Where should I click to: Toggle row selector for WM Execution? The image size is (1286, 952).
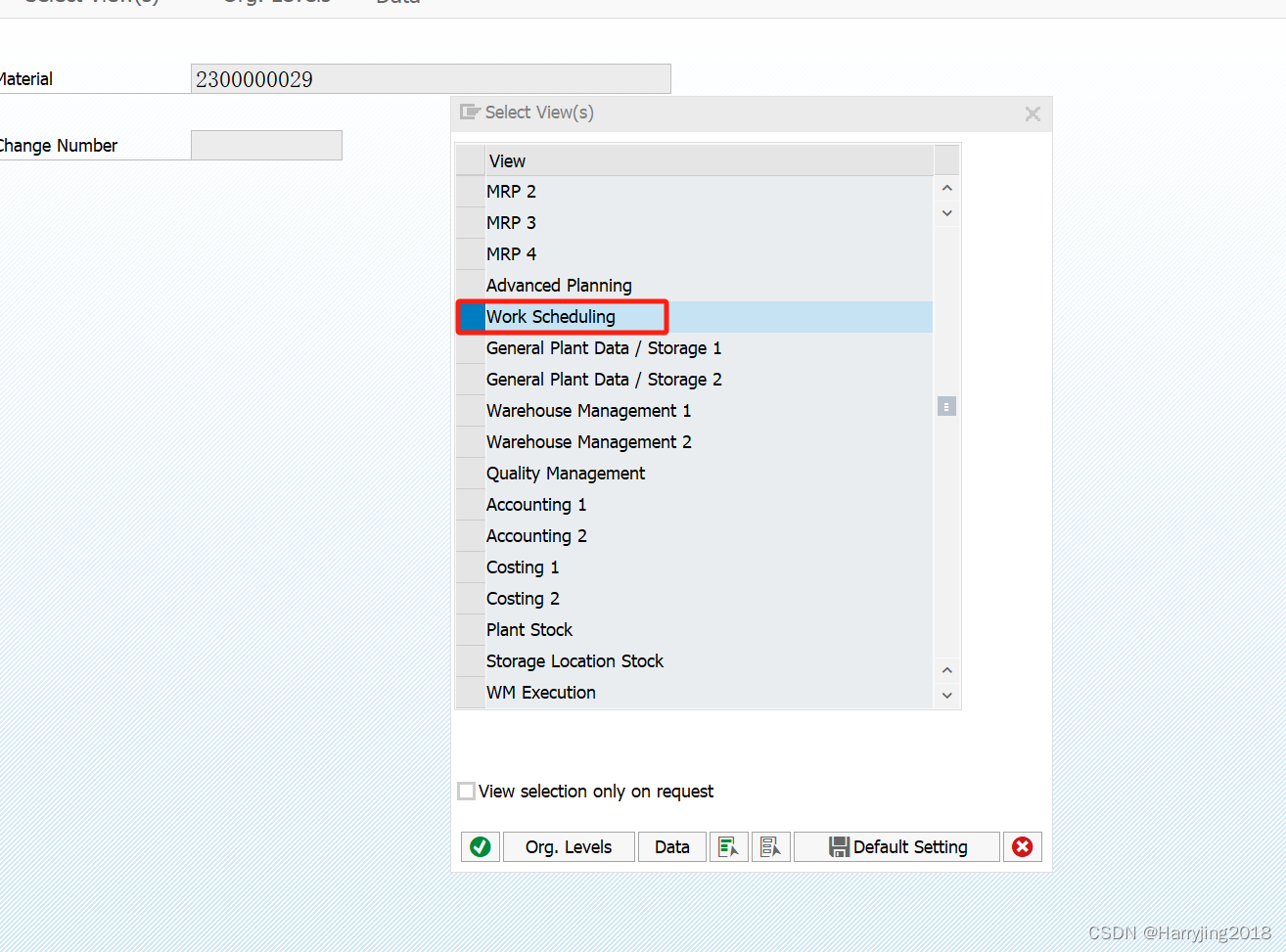click(x=471, y=693)
